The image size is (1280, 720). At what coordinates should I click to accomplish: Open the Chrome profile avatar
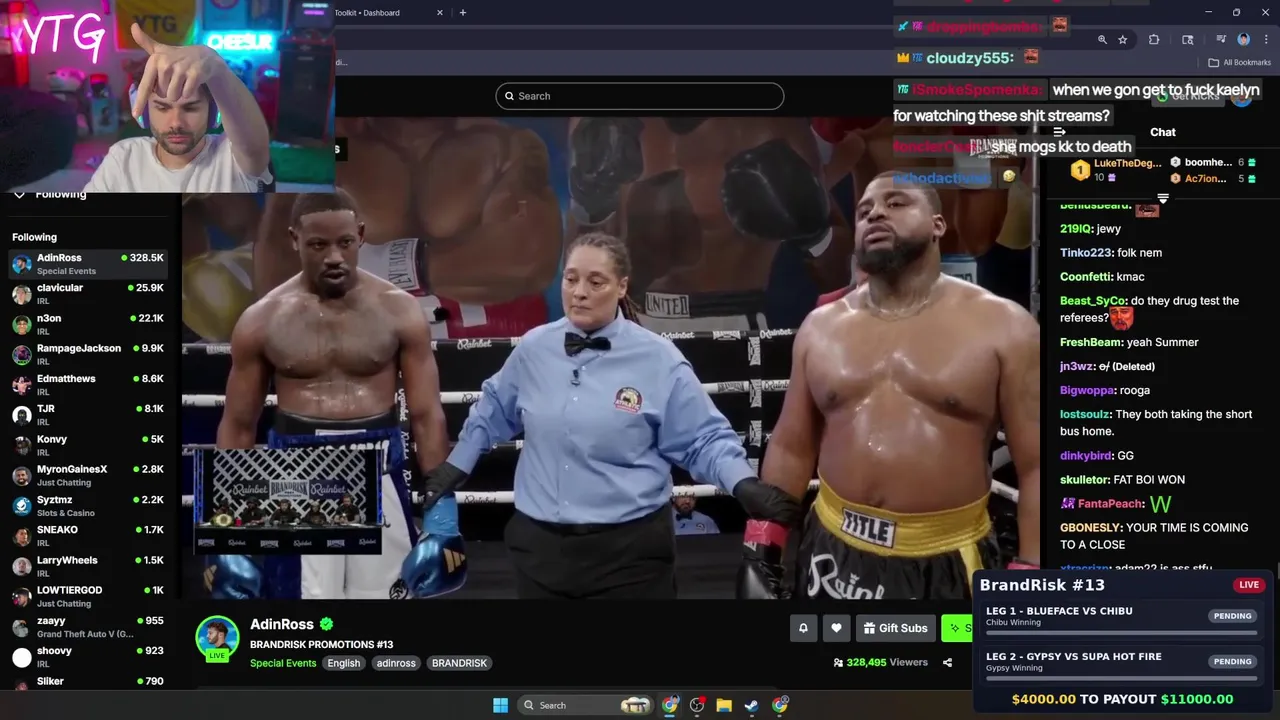1244,40
